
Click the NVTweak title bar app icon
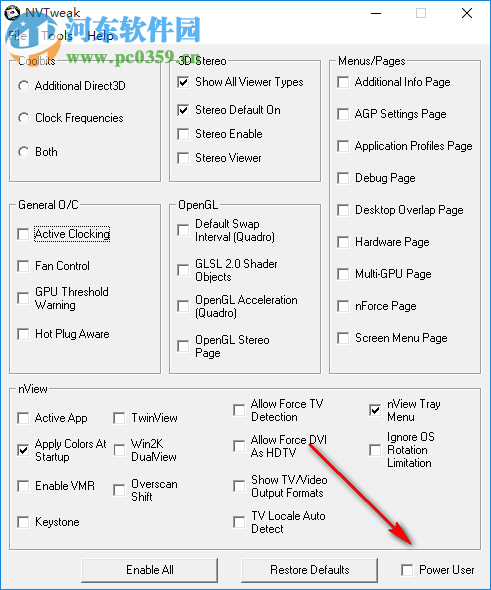click(x=12, y=13)
